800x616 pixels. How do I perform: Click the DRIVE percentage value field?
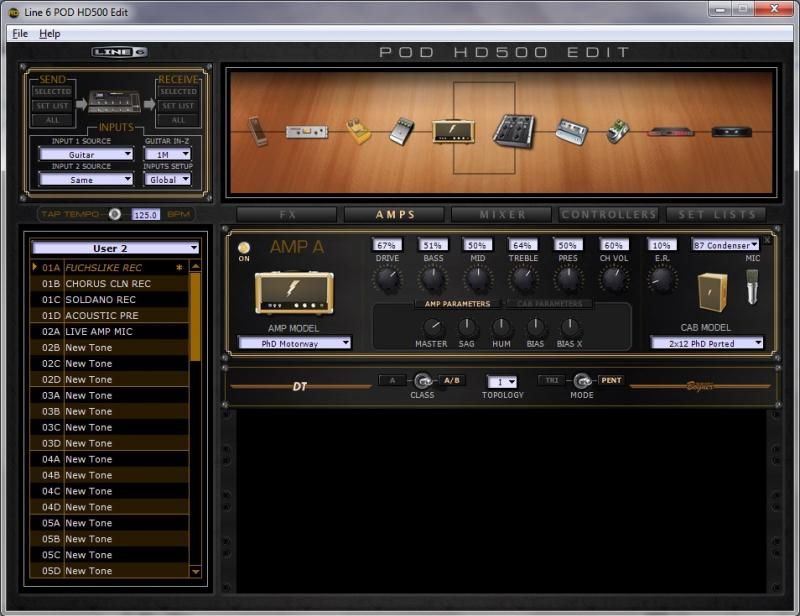pos(387,245)
